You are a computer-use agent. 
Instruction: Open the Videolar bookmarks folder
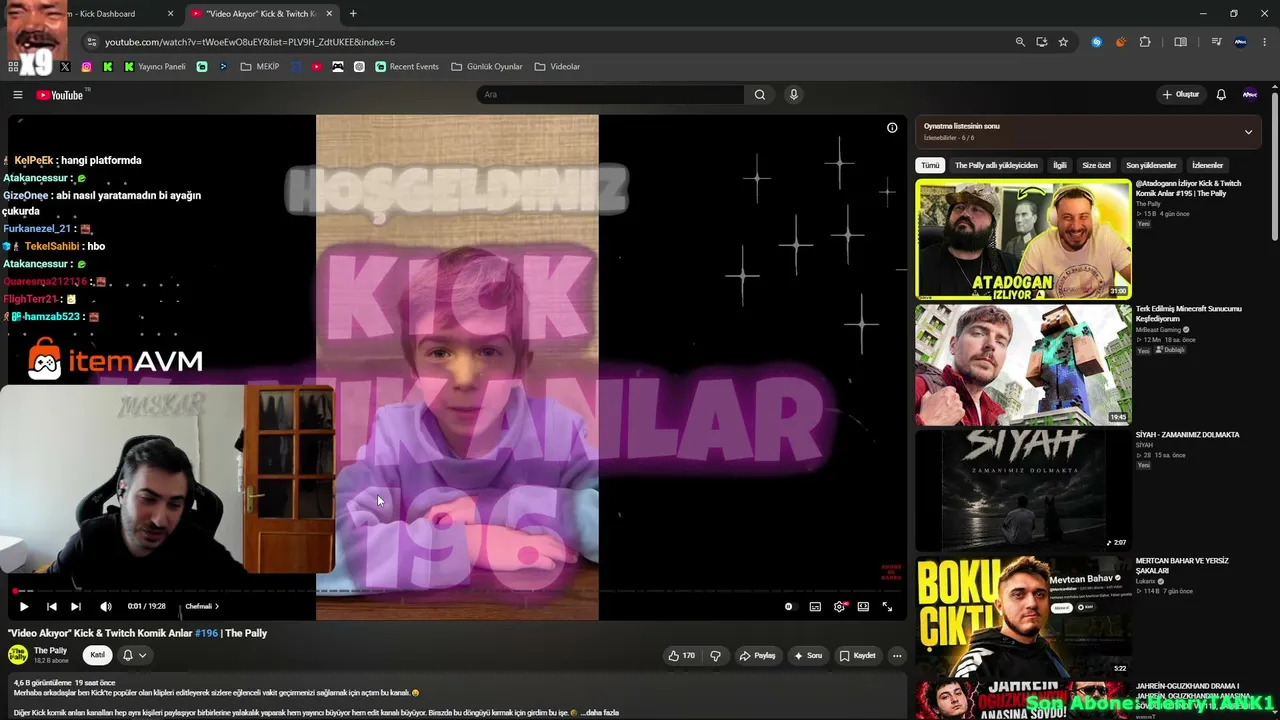point(557,67)
